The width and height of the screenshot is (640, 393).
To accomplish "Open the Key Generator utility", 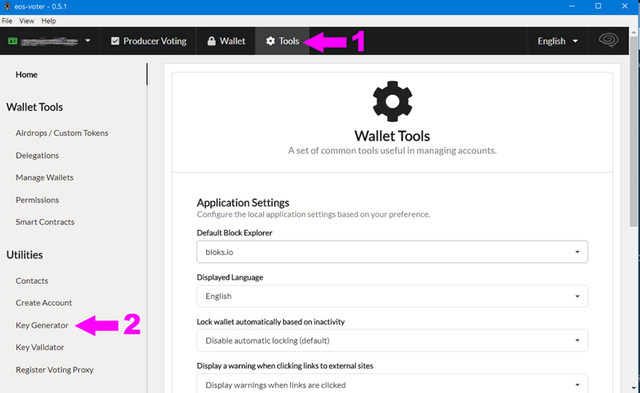I will pos(42,325).
